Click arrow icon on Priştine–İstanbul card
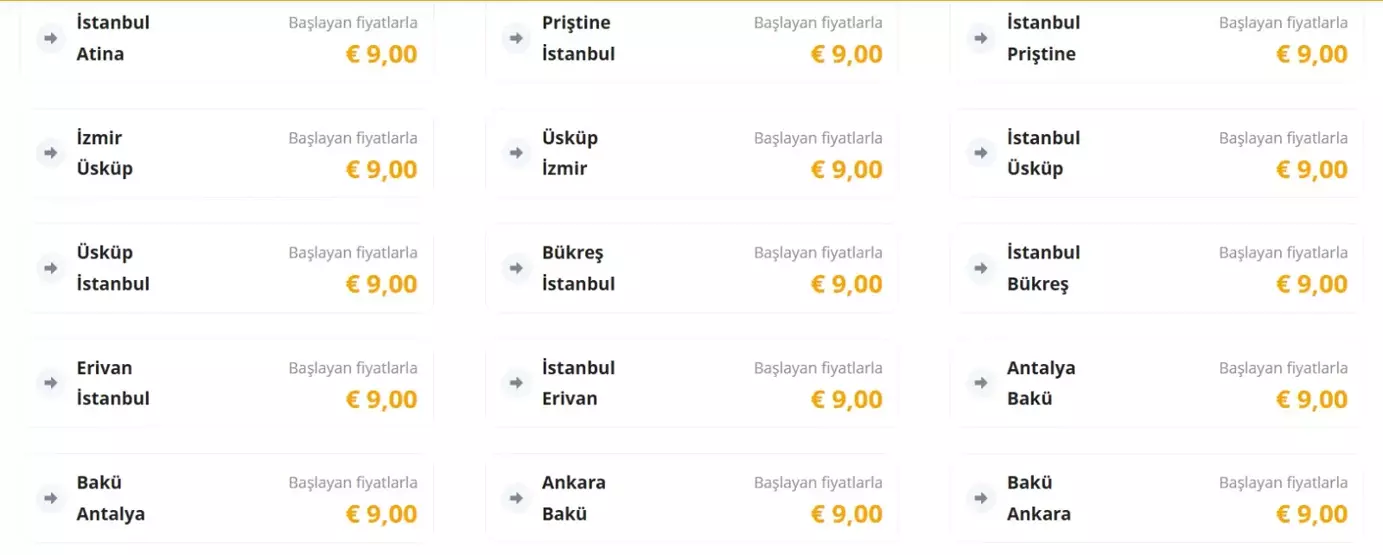Screen dimensions: 1383x555 pos(516,38)
